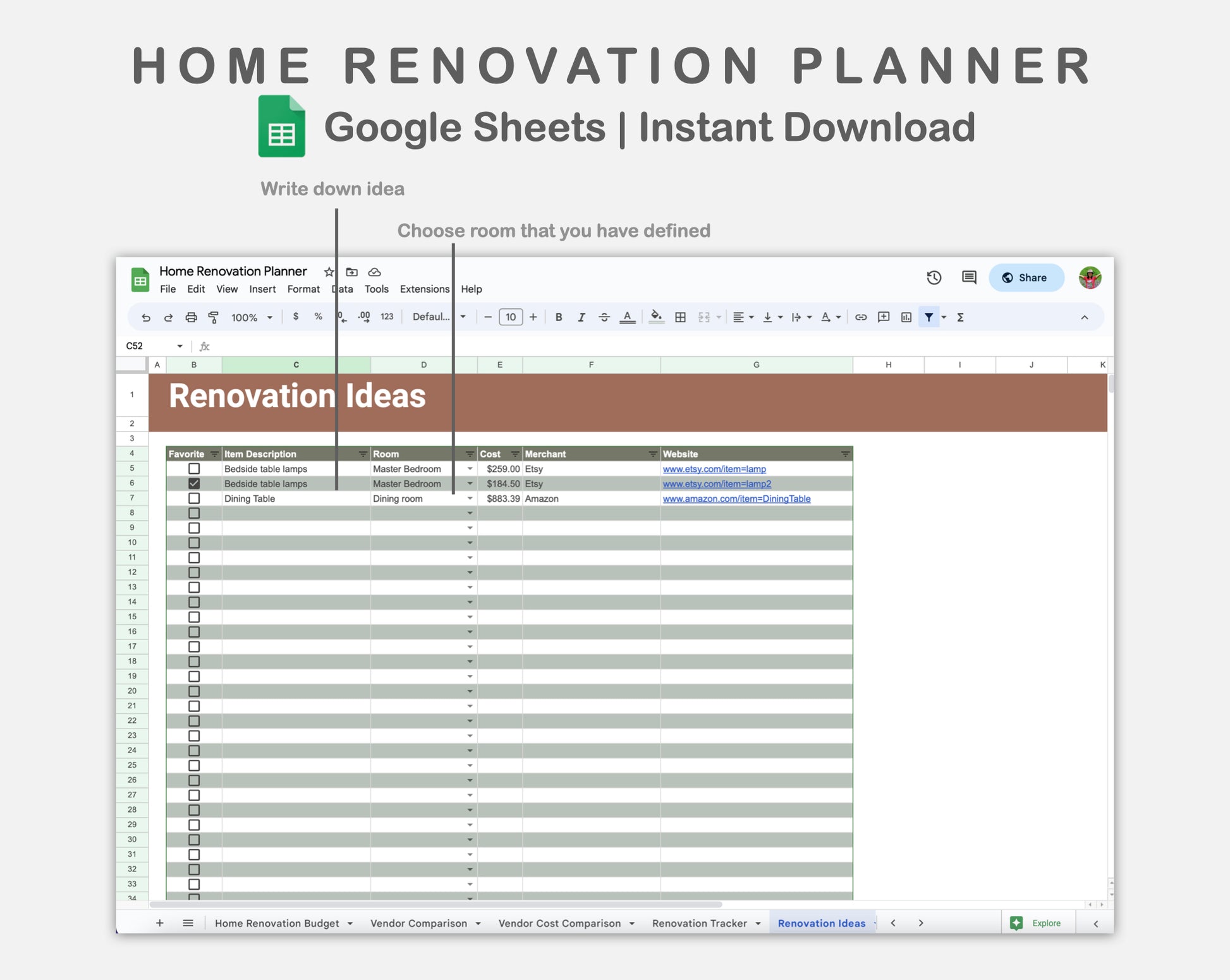This screenshot has width=1230, height=980.
Task: Check favorite box for Dining Table row
Action: (x=194, y=499)
